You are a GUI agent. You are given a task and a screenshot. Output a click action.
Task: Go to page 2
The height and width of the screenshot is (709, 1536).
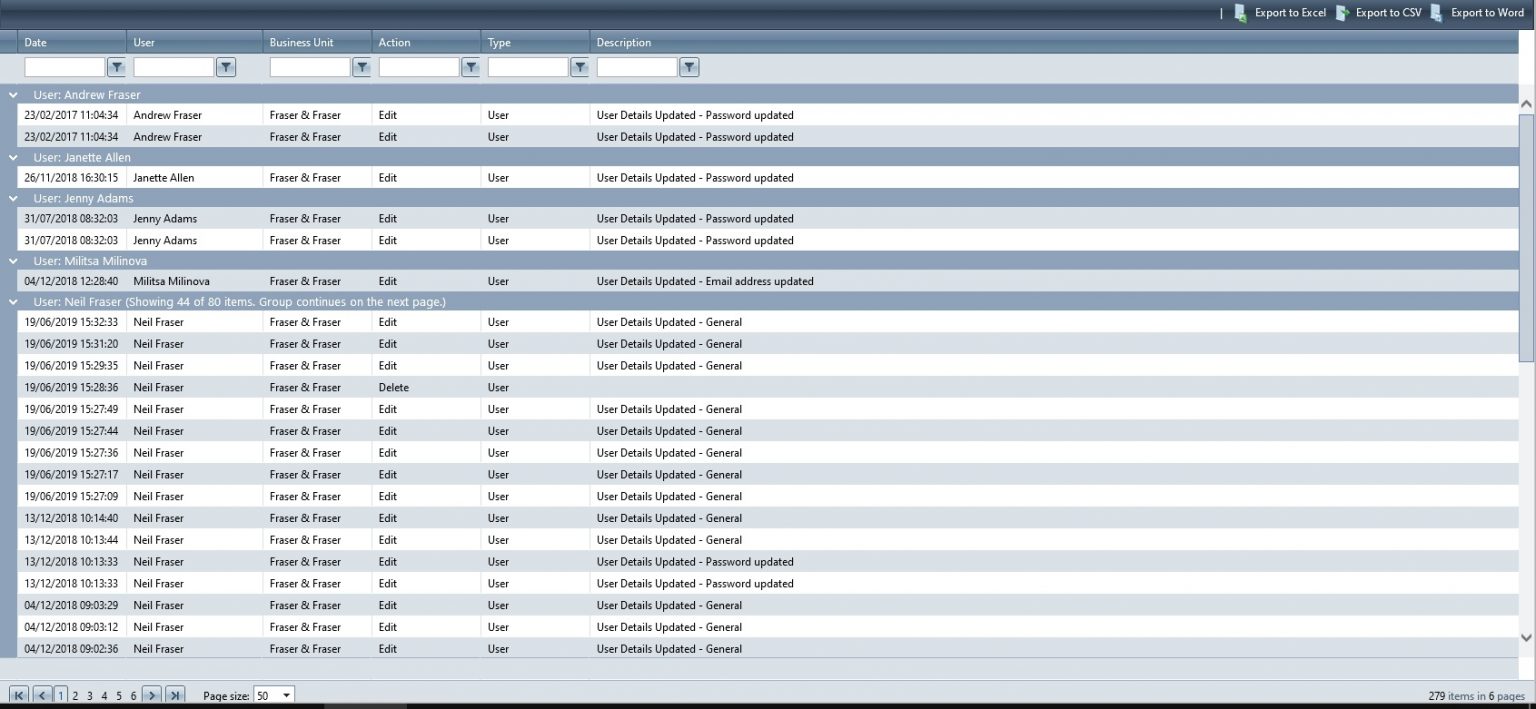click(75, 696)
